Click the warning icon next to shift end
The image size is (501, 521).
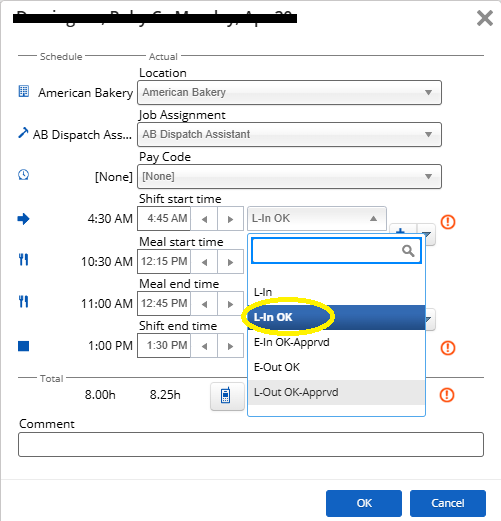pyautogui.click(x=448, y=348)
